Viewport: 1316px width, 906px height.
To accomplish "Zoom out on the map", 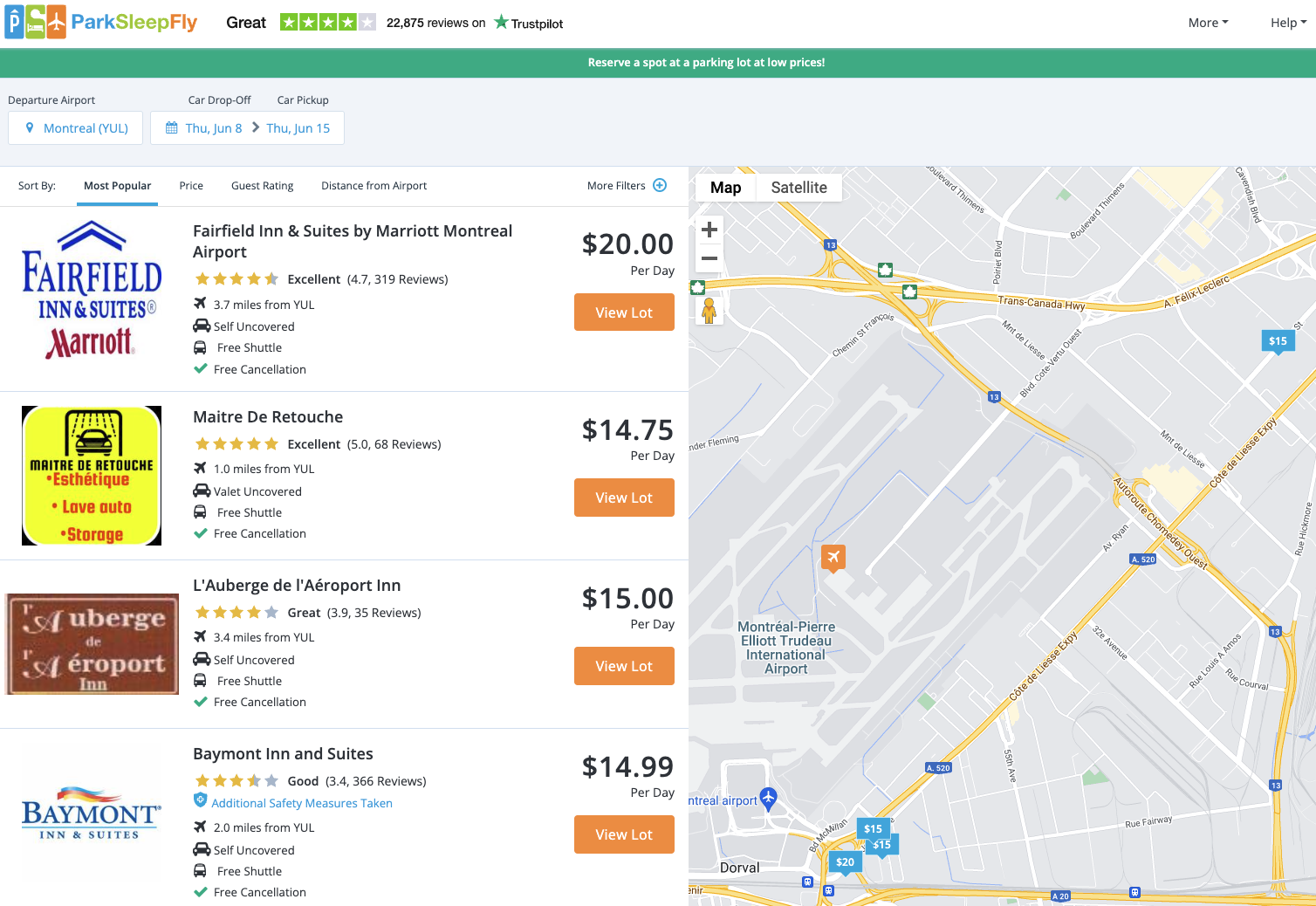I will (709, 258).
